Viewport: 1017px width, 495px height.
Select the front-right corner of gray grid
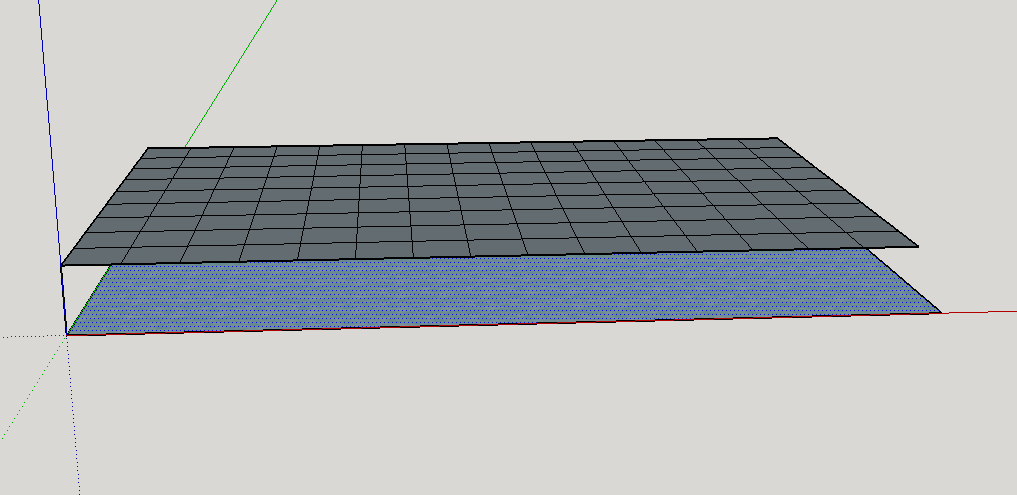[916, 245]
